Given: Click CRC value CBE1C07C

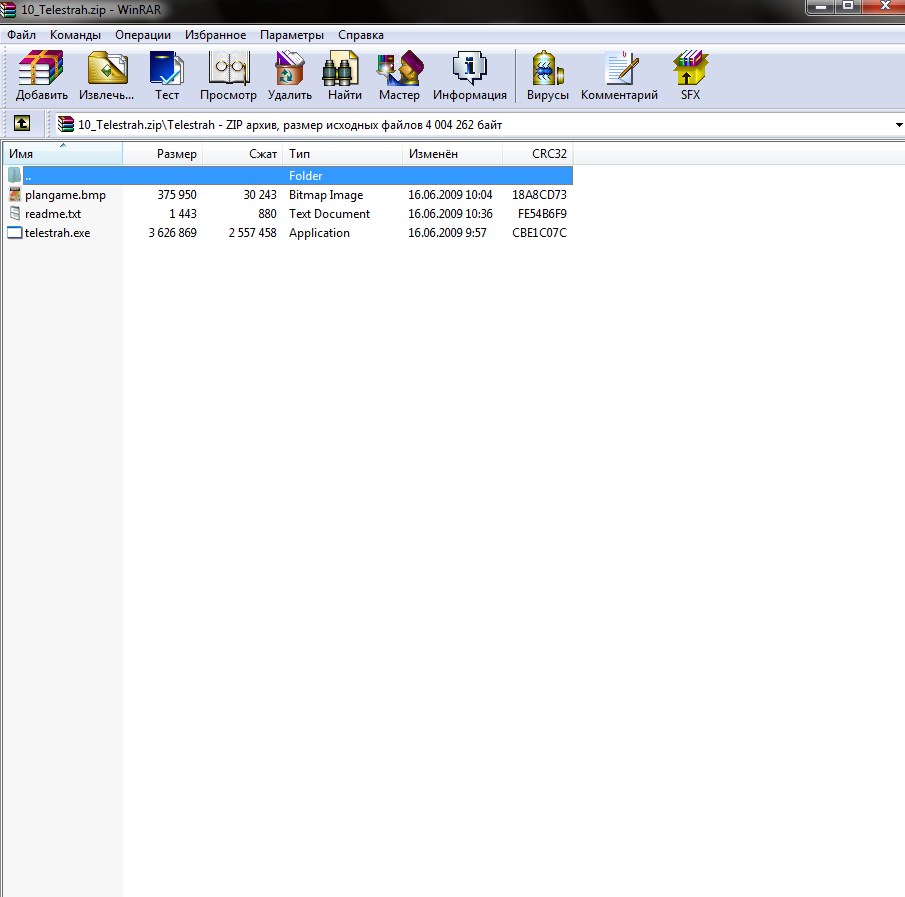Looking at the screenshot, I should [x=539, y=233].
